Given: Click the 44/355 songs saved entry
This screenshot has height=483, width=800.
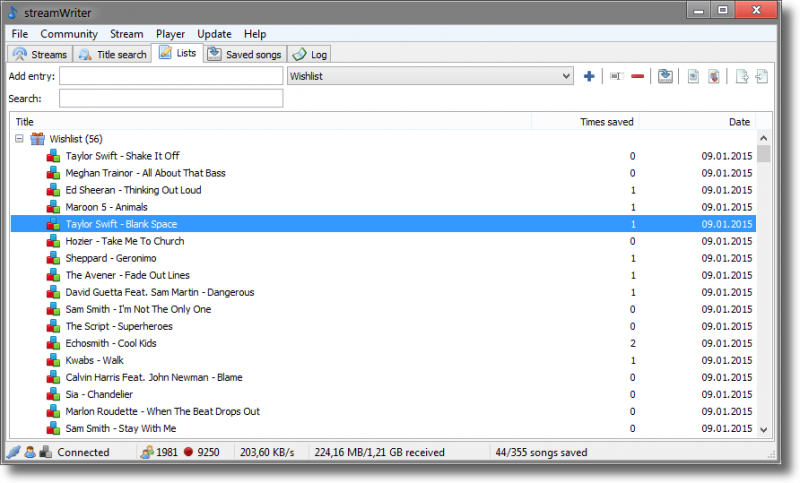Looking at the screenshot, I should pyautogui.click(x=541, y=452).
